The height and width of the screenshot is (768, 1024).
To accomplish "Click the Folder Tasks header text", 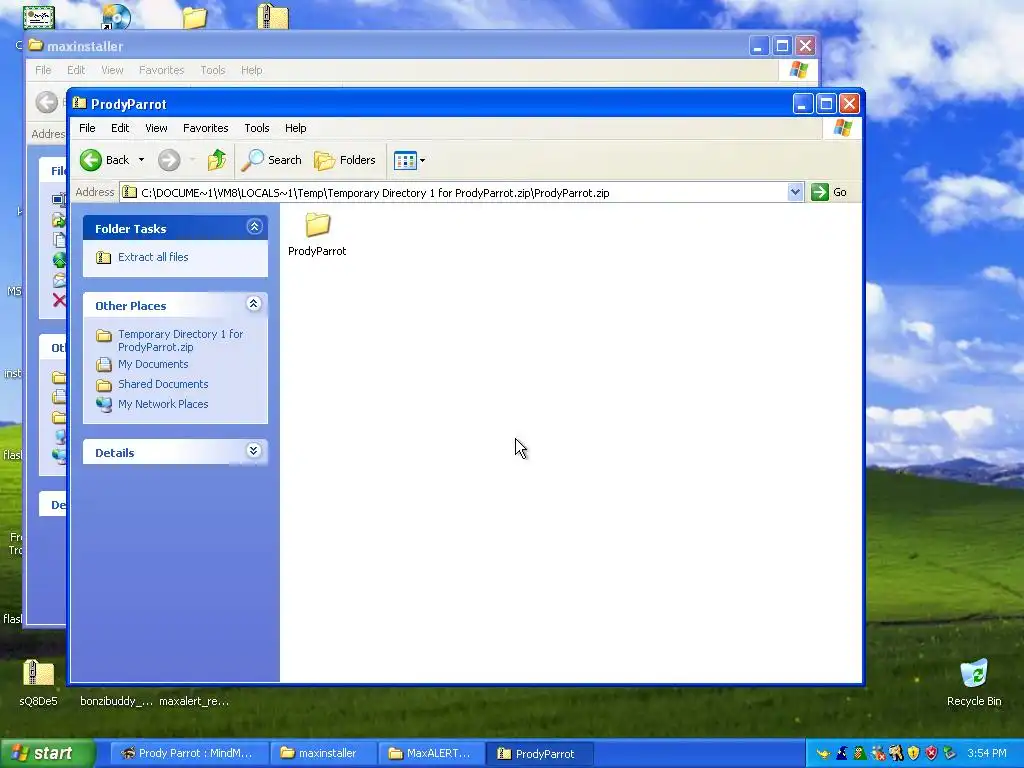I will tap(131, 229).
